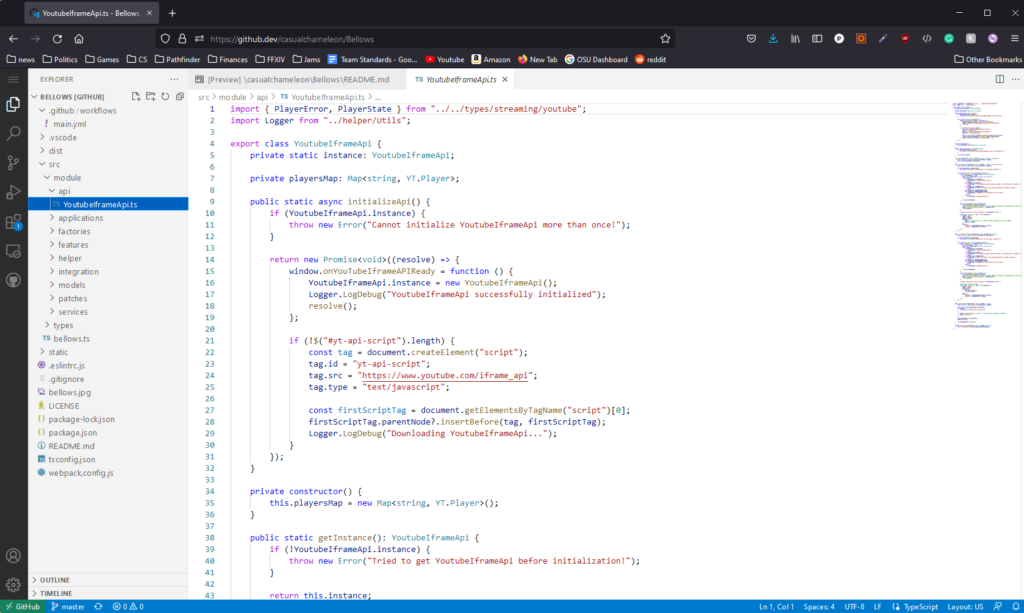Open package.json in the file tree

click(72, 432)
